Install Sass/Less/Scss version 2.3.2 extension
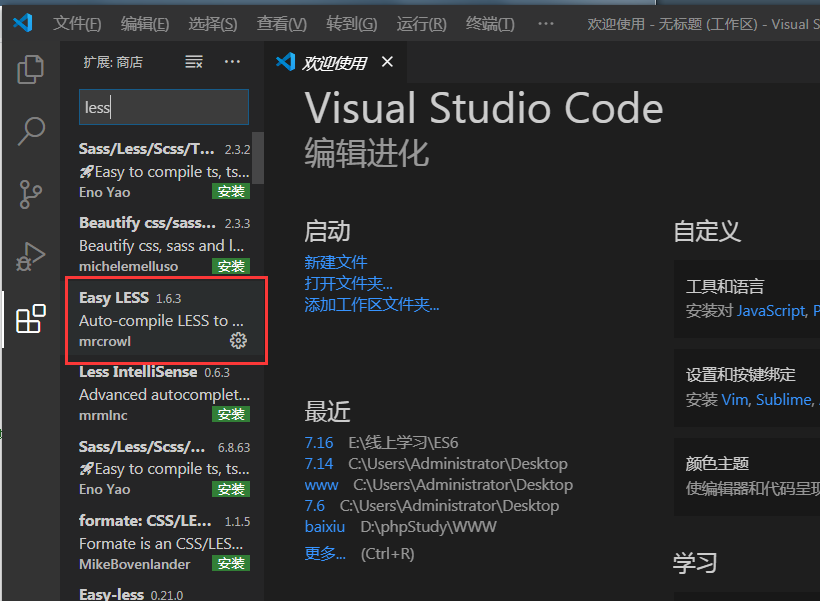This screenshot has width=820, height=601. pyautogui.click(x=231, y=191)
